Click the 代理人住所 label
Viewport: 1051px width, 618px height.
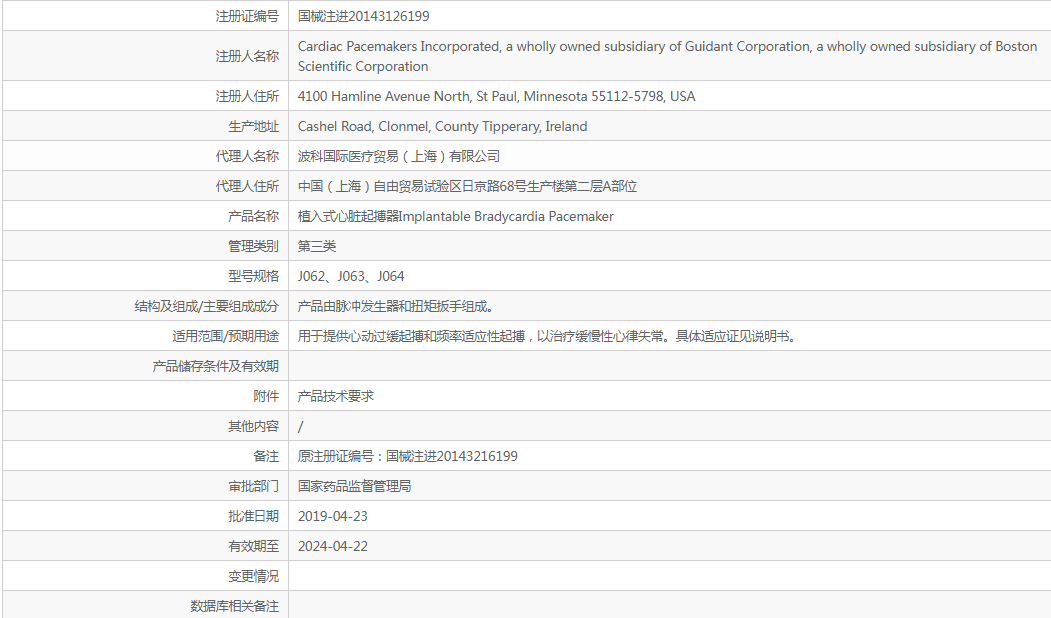pos(247,186)
